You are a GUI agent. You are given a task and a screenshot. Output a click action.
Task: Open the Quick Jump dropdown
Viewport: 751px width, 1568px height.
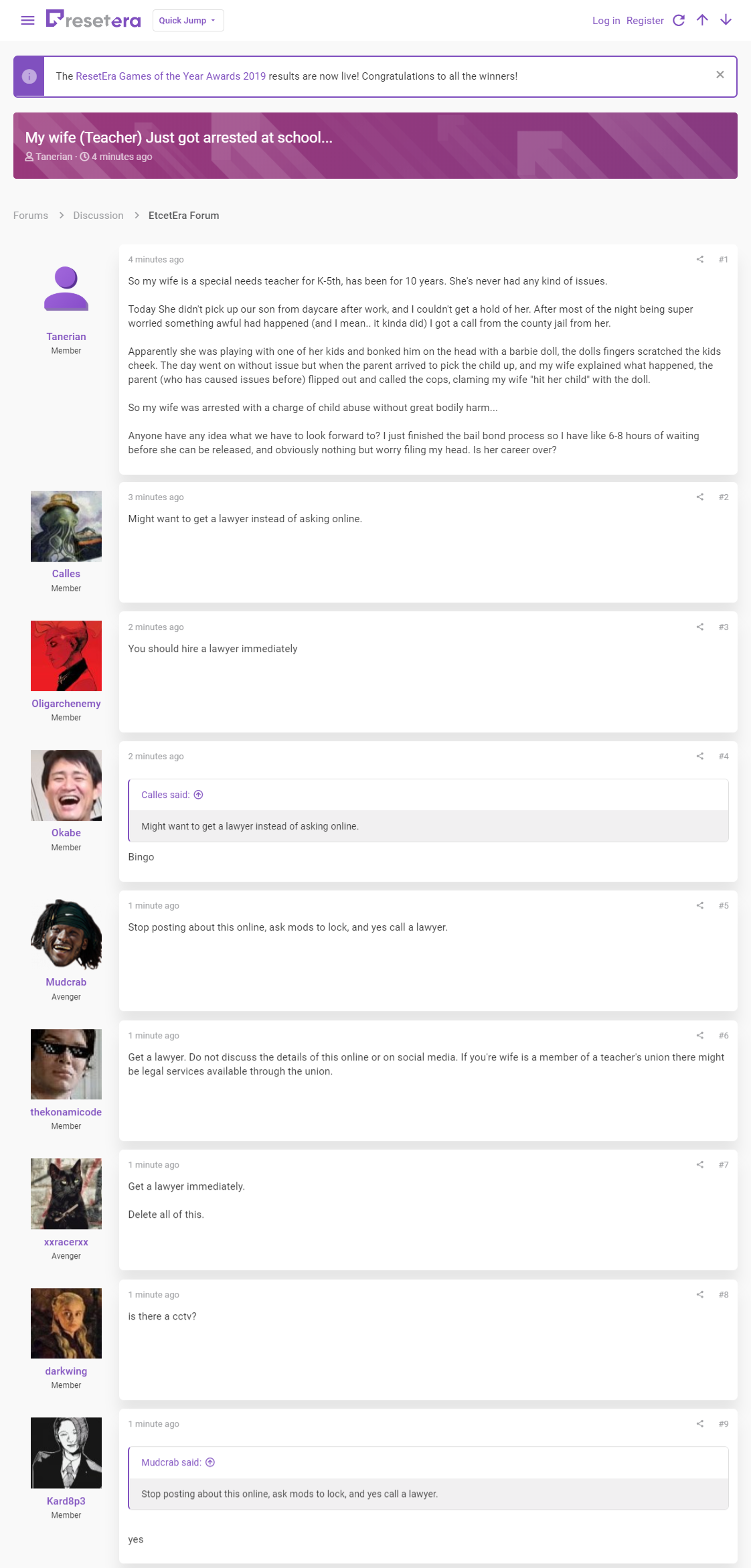point(188,21)
